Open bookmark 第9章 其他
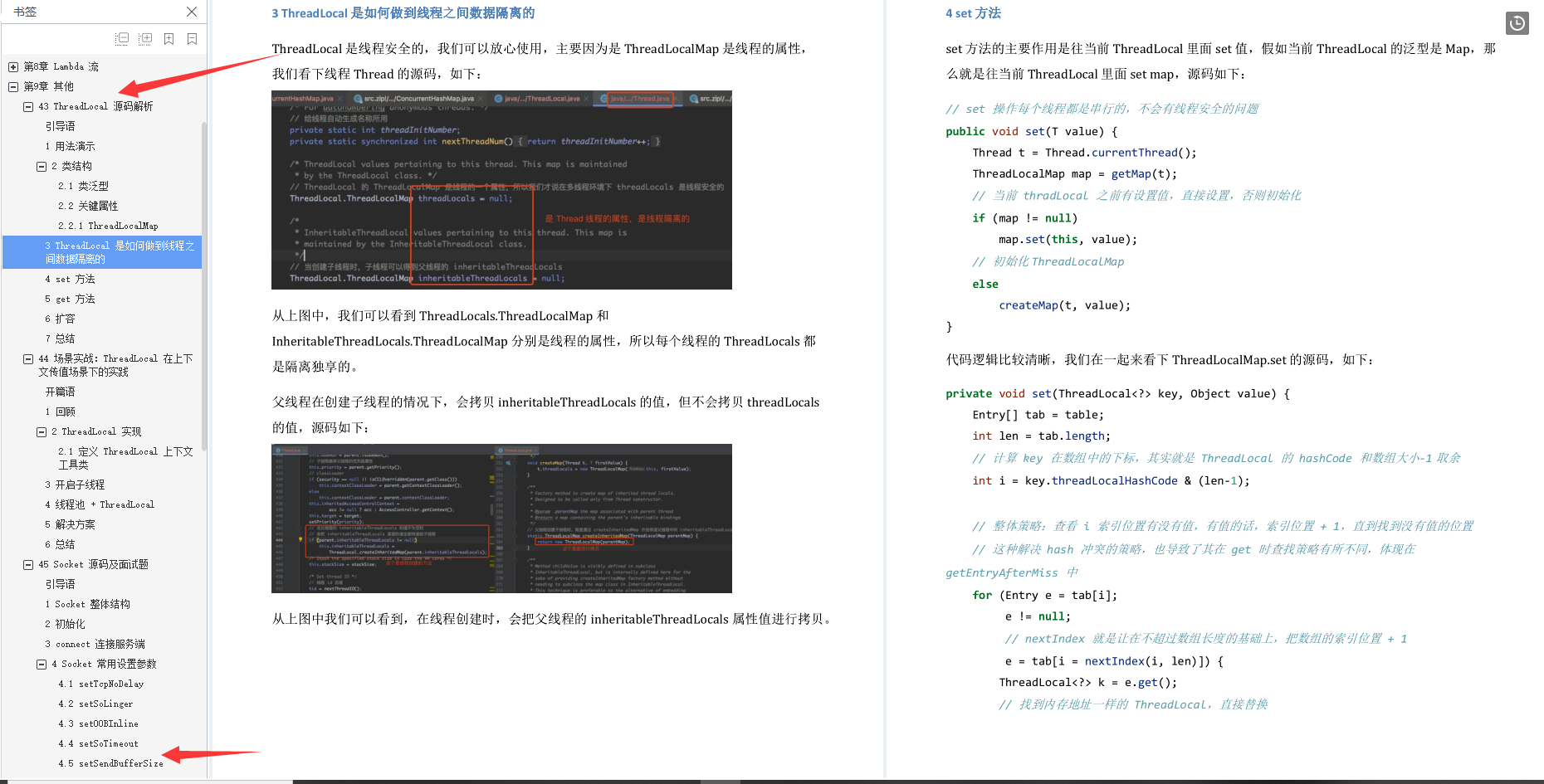Screen dimensions: 1544x784 pyautogui.click(x=48, y=86)
